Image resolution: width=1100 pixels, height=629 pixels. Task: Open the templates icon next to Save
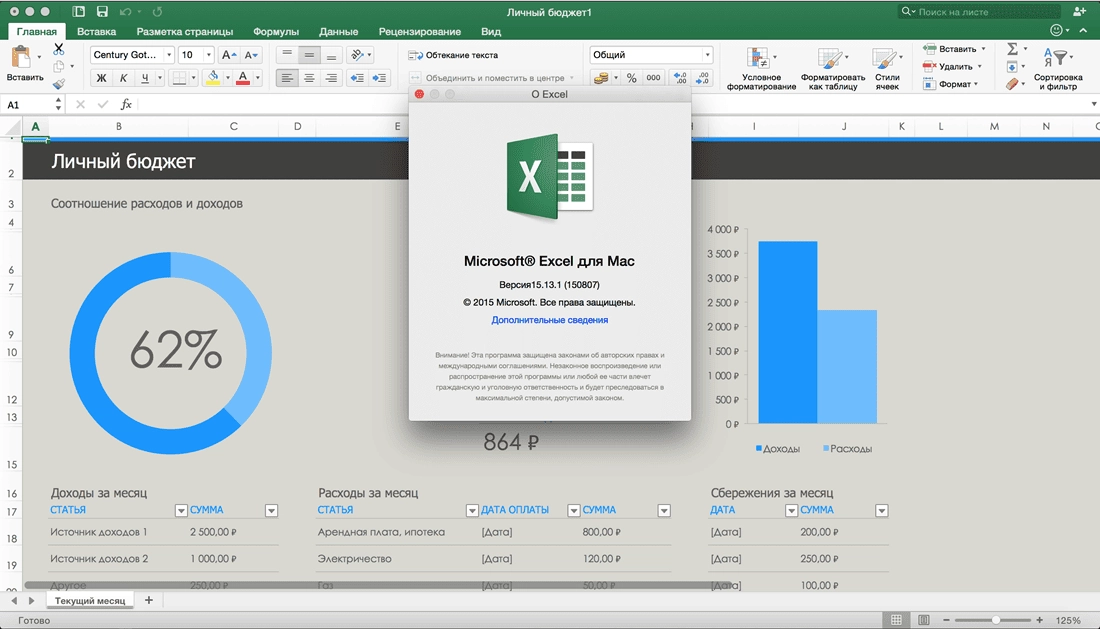pyautogui.click(x=79, y=11)
